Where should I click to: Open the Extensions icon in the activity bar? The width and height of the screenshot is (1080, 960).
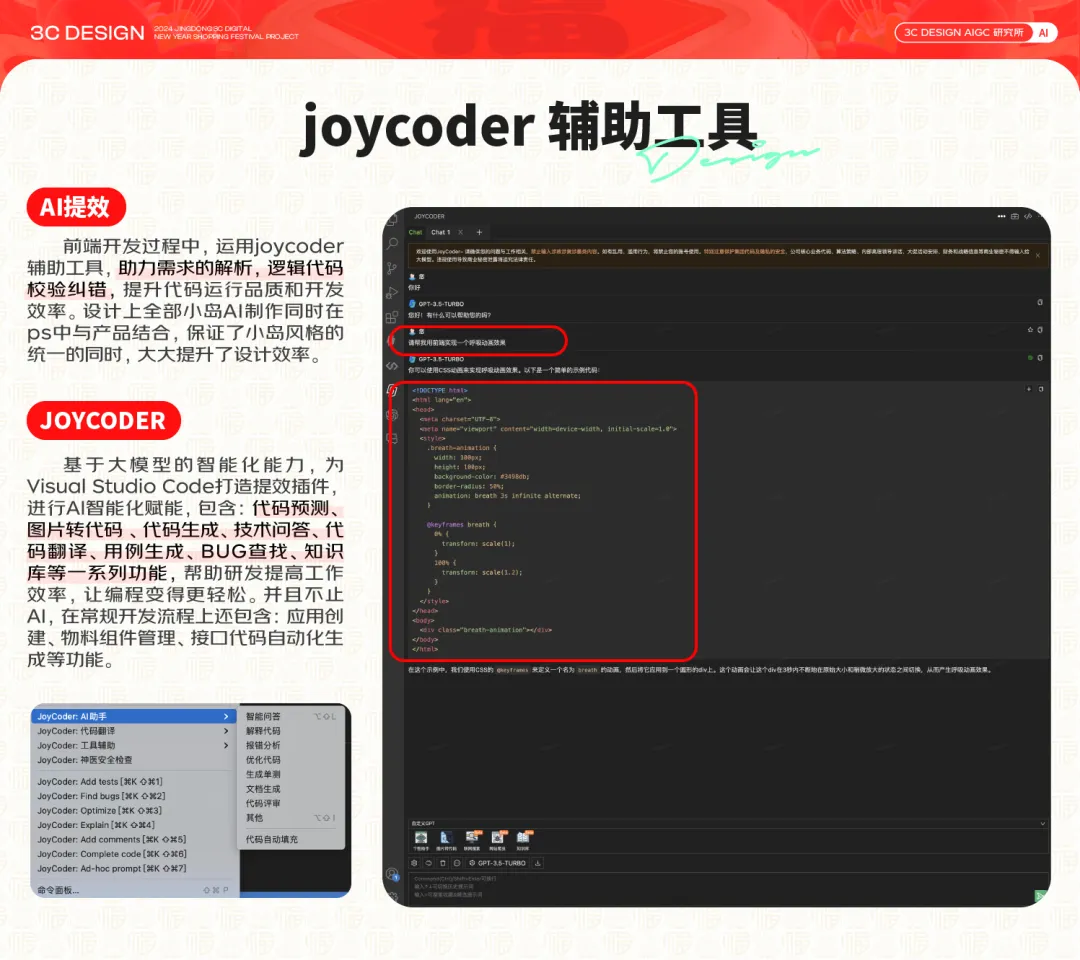pos(392,317)
